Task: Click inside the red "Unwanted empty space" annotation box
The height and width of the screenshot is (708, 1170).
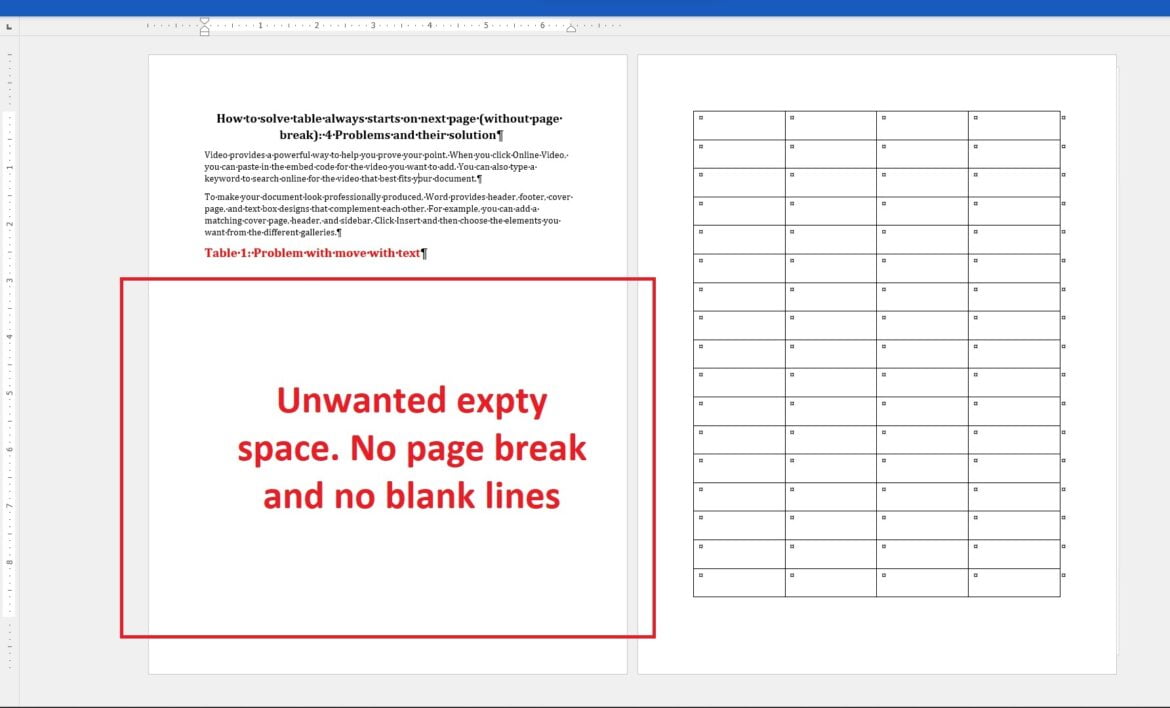Action: [410, 448]
